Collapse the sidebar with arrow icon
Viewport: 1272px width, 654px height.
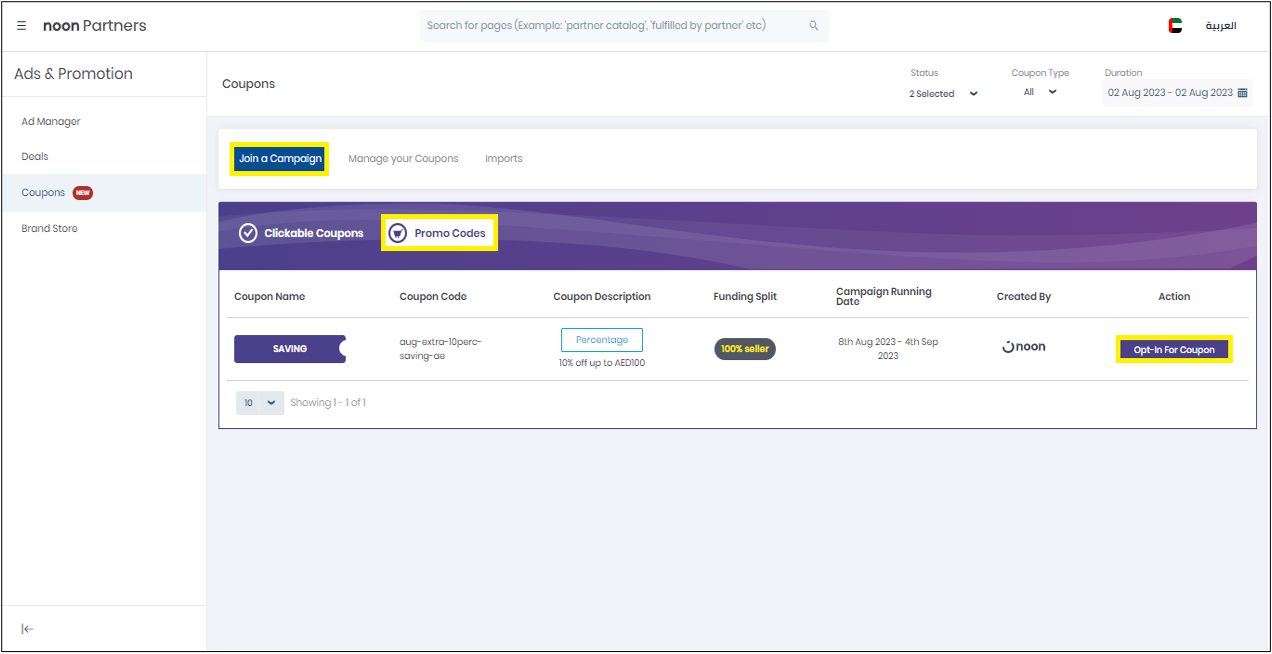28,629
